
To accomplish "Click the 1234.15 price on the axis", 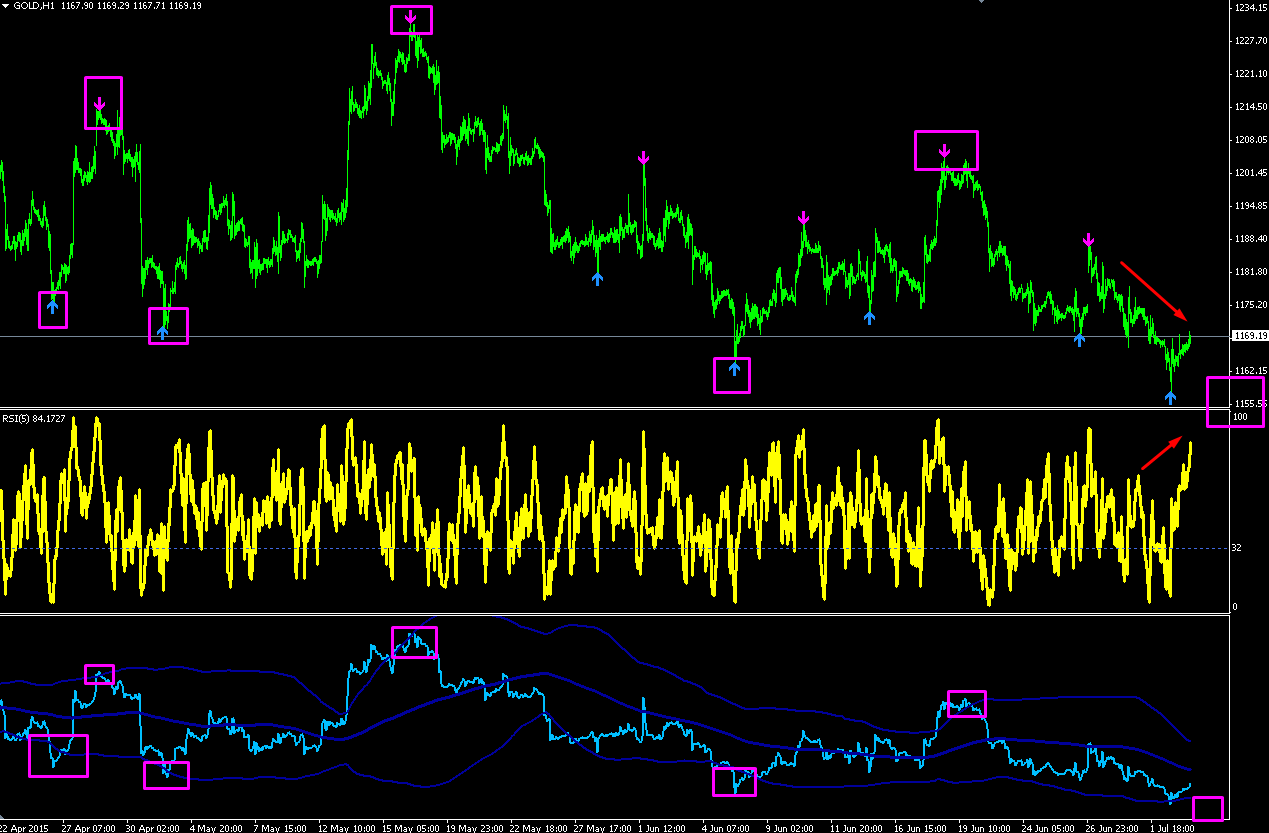I will point(1251,8).
